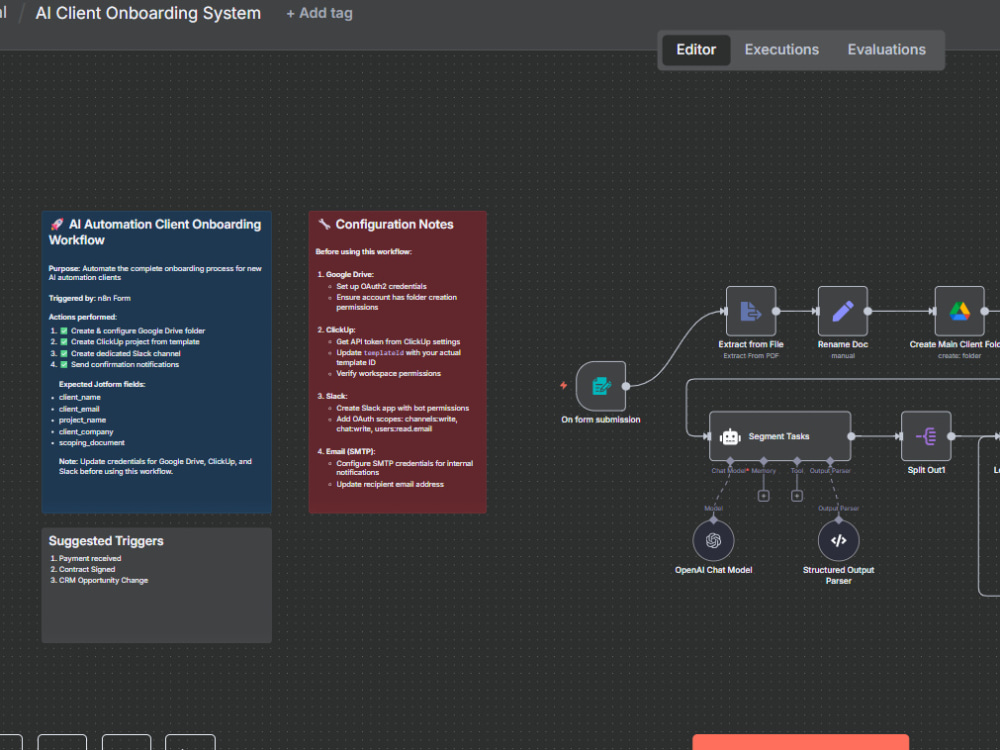Image resolution: width=1000 pixels, height=750 pixels.
Task: Click the 'CRM Opportunity Change' text
Action: [103, 580]
